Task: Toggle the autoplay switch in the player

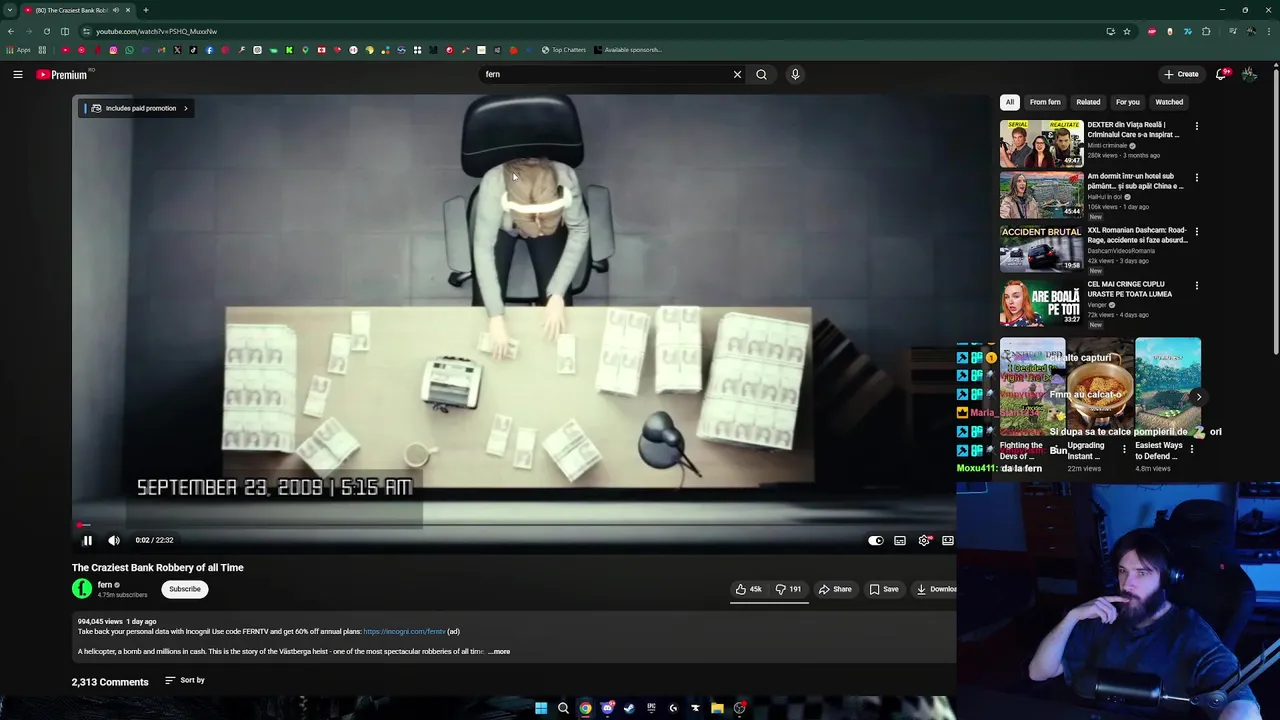Action: click(x=876, y=540)
